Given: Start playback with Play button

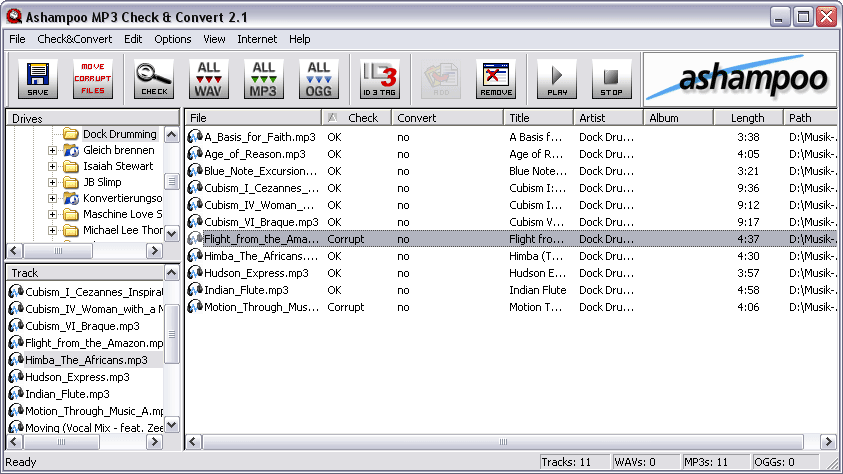Looking at the screenshot, I should (x=557, y=79).
